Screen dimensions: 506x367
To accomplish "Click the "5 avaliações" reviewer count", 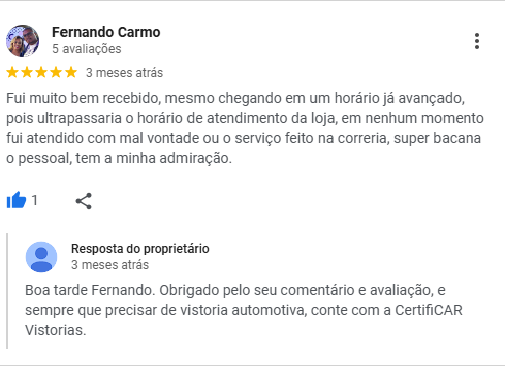I will pos(87,49).
